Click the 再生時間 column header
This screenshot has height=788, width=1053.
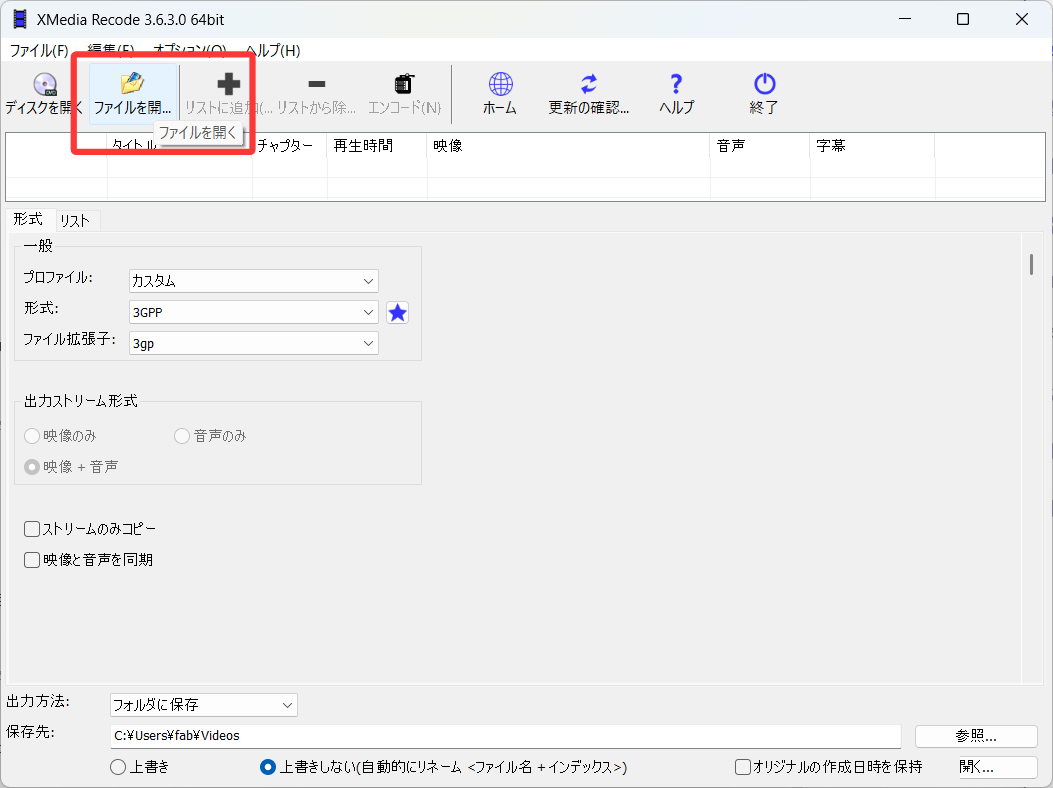tap(377, 146)
